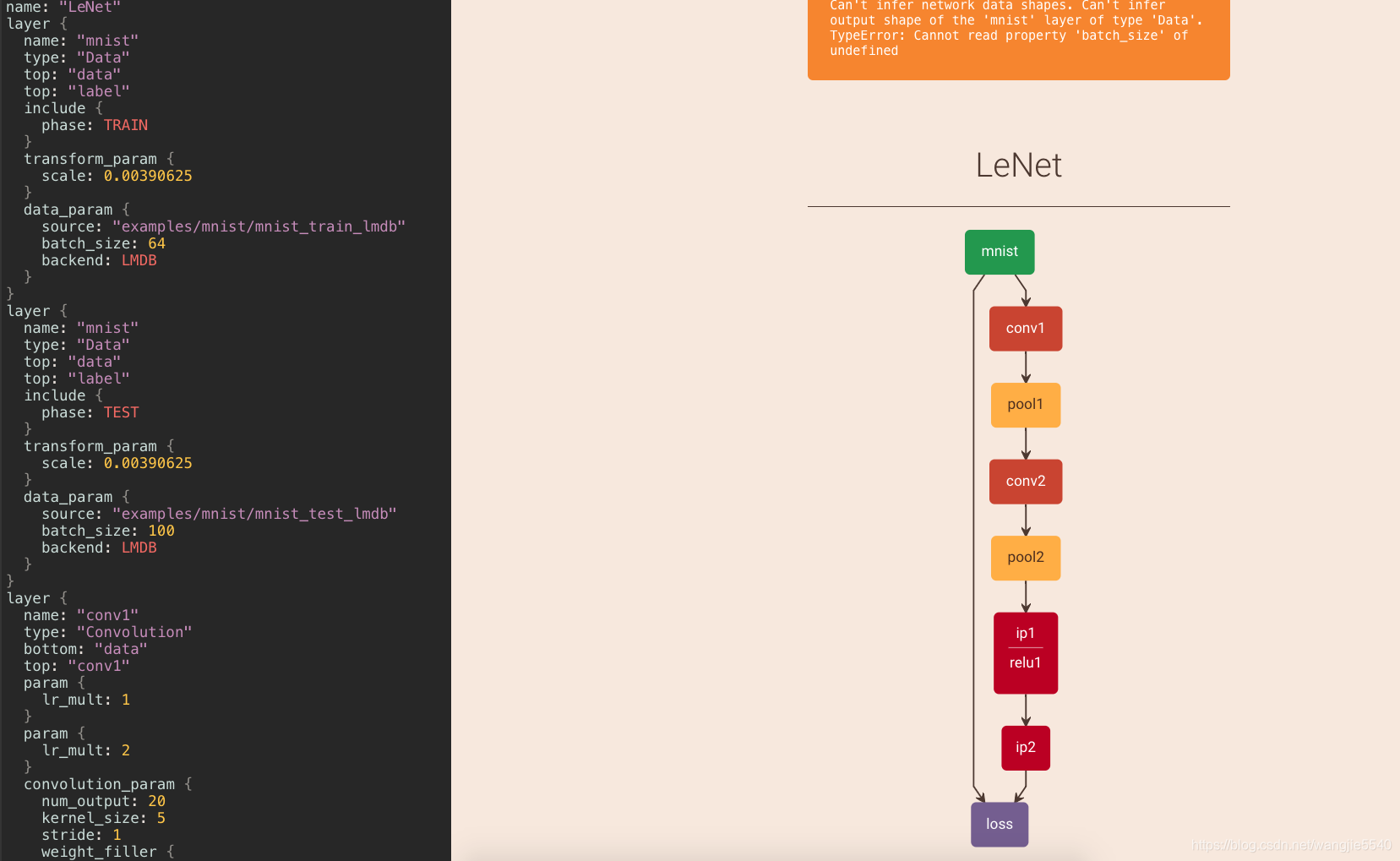Click the mnist_test_lmdb source string
The width and height of the screenshot is (1400, 861).
coord(255,514)
